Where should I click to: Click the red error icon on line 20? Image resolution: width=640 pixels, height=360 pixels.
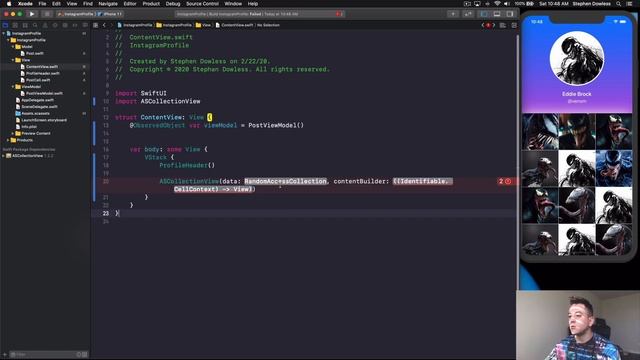[508, 181]
